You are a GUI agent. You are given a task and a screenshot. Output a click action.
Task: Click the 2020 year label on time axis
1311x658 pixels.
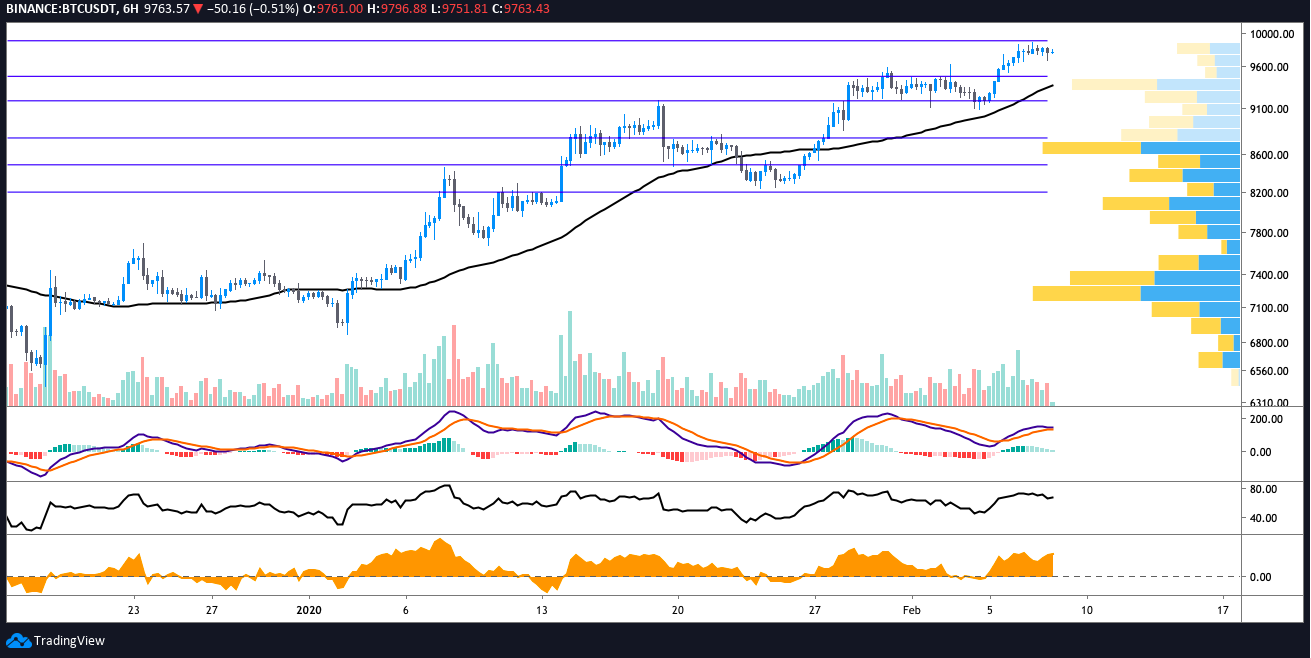pyautogui.click(x=309, y=609)
